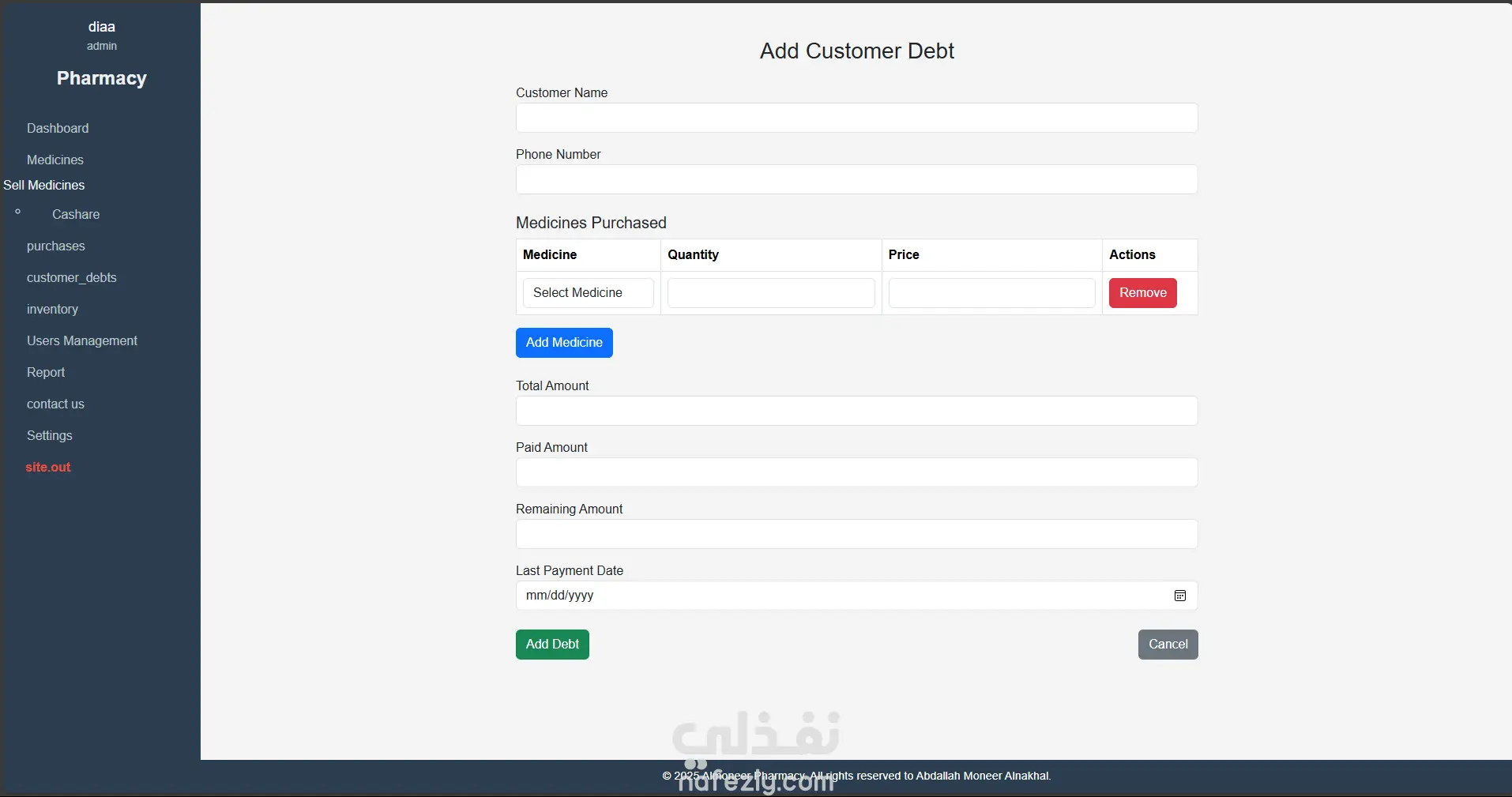The height and width of the screenshot is (797, 1512).
Task: Go to Medicines in the sidebar
Action: pyautogui.click(x=55, y=160)
